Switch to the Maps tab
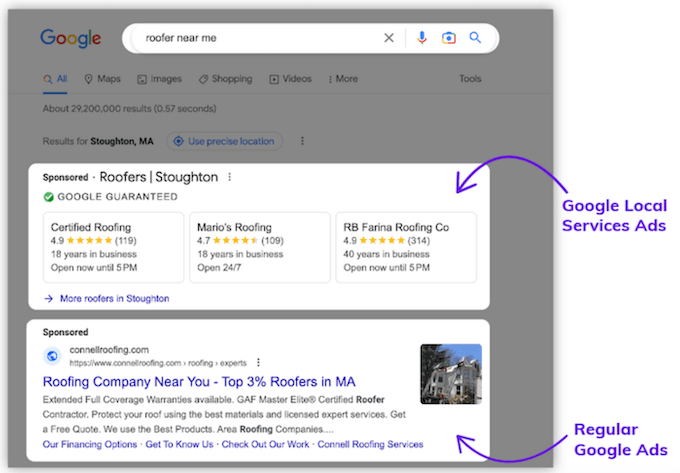The height and width of the screenshot is (473, 680). (x=102, y=79)
